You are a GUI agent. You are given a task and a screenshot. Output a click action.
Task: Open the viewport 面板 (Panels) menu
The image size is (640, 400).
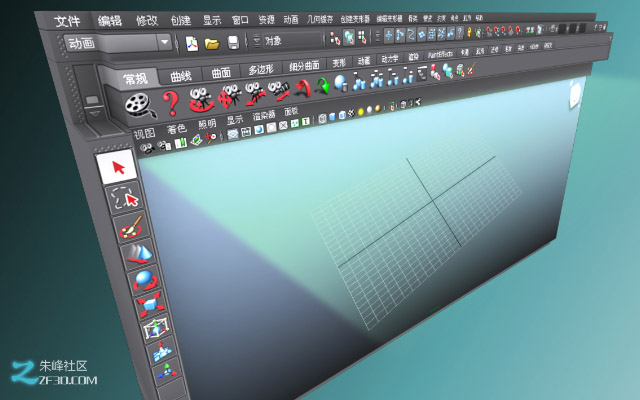pos(291,111)
